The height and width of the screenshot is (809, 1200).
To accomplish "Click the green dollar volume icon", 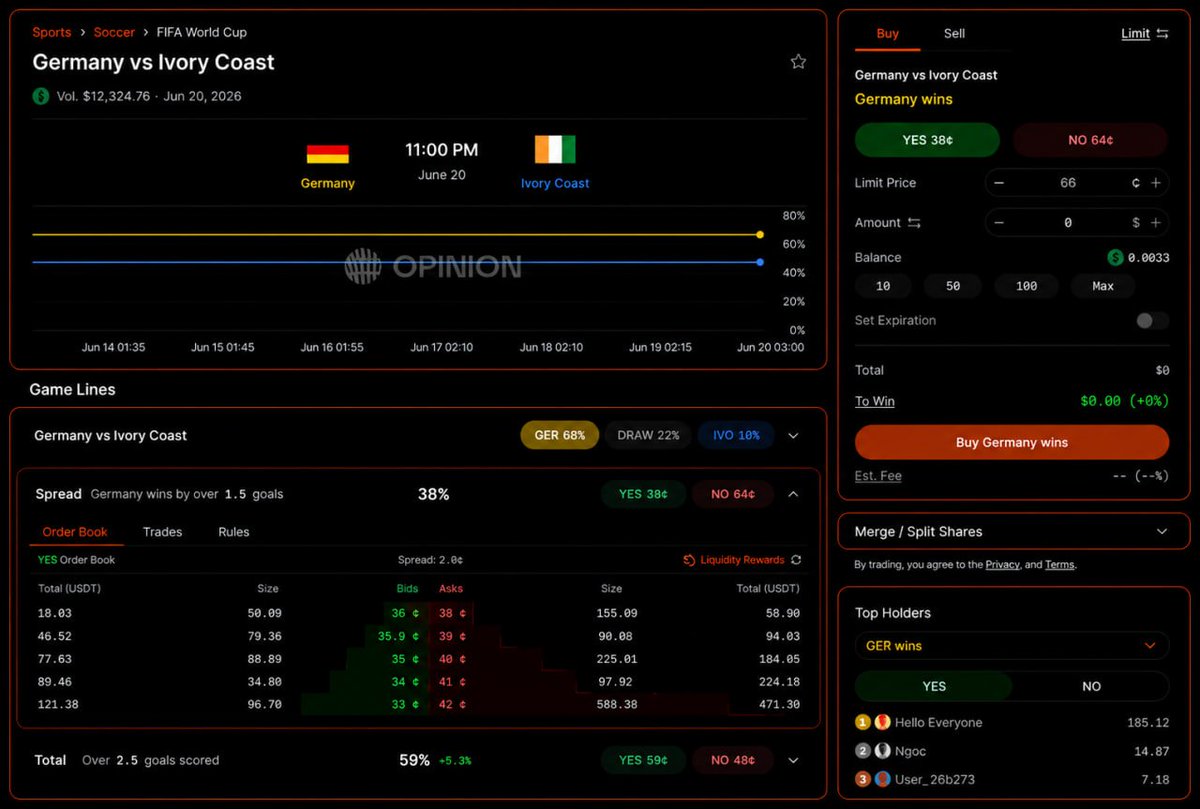I will [41, 97].
